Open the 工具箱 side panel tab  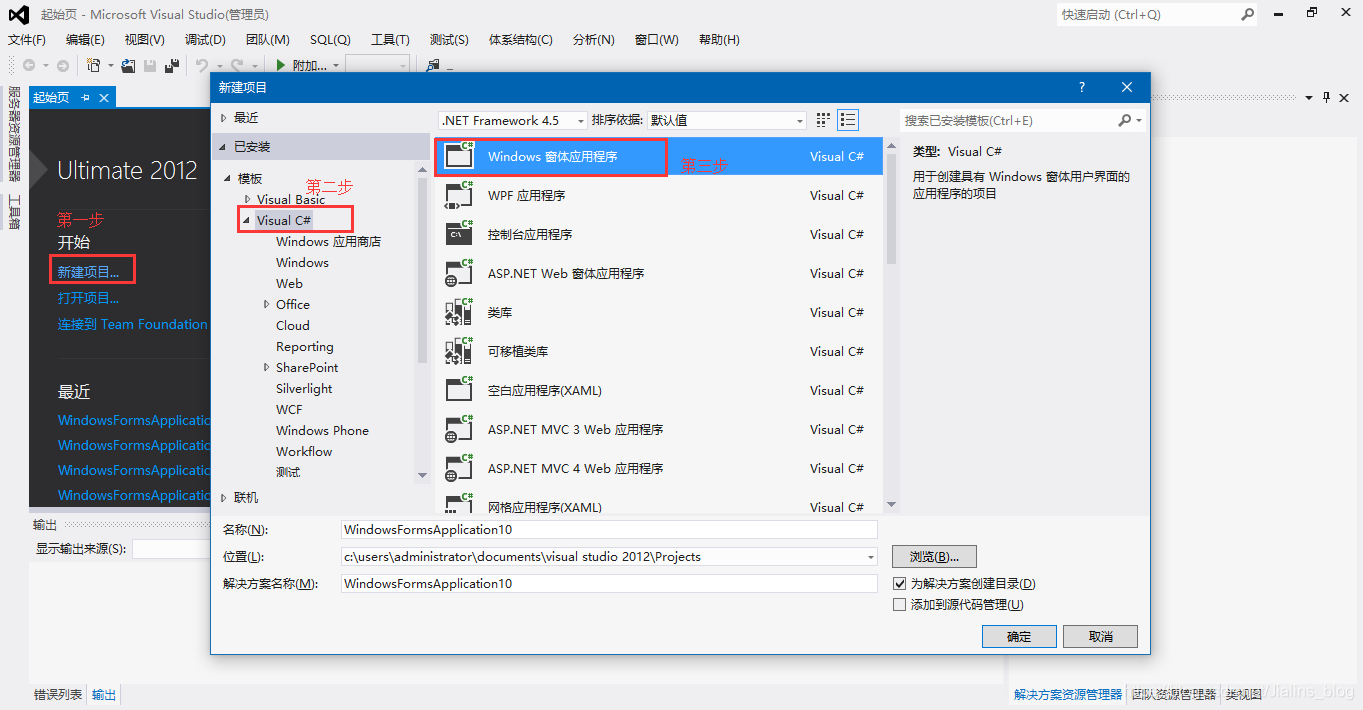tap(14, 211)
